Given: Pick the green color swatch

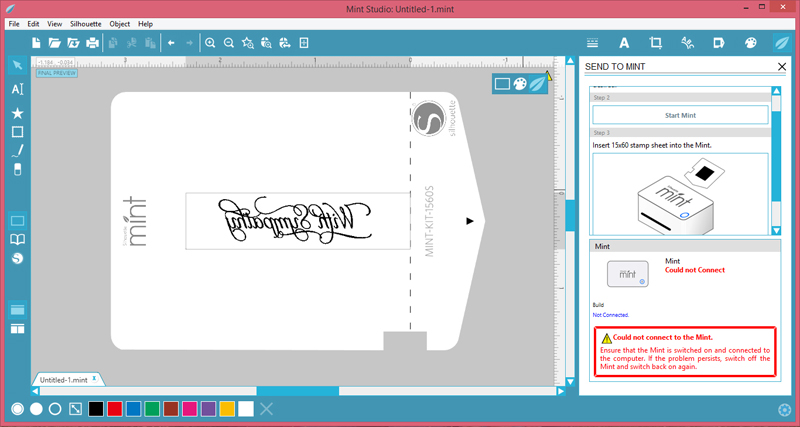Looking at the screenshot, I should (152, 409).
